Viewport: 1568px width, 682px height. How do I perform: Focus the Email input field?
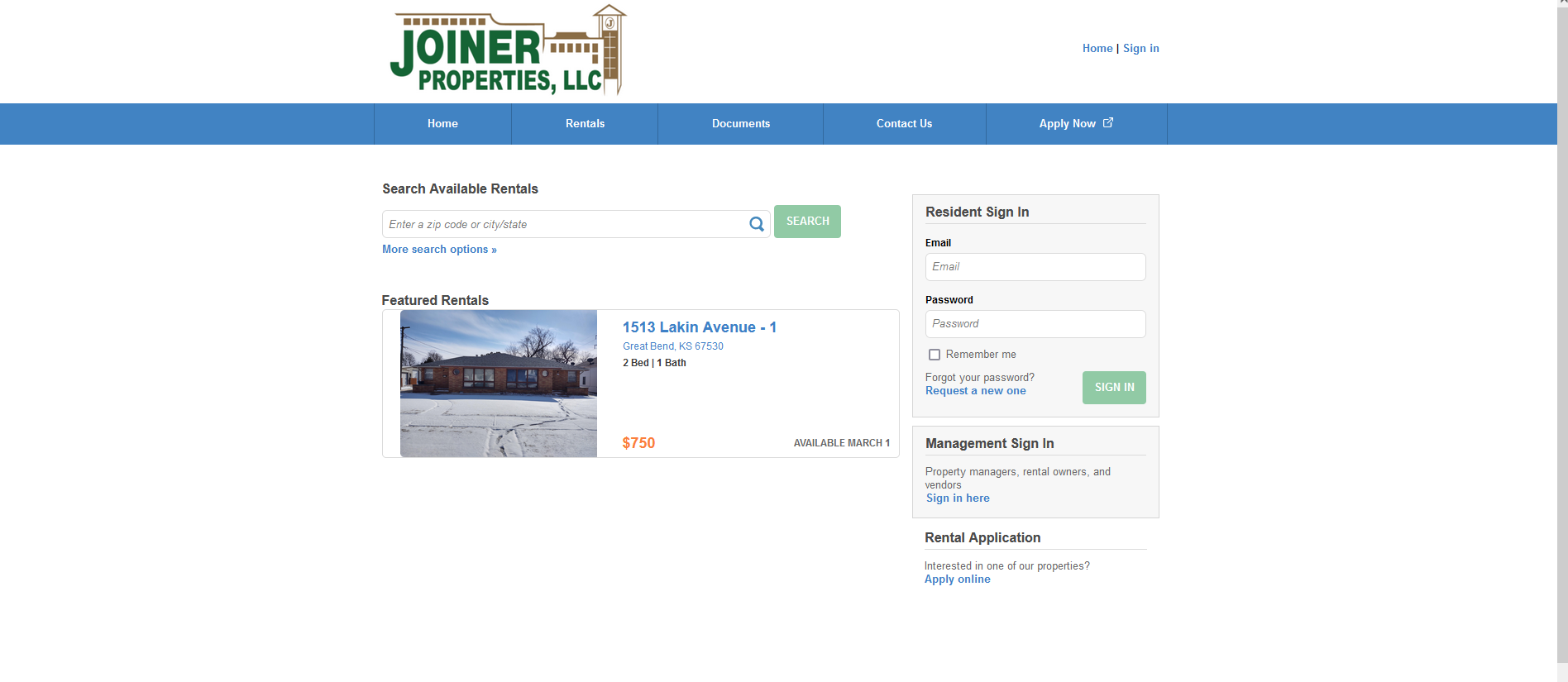coord(1035,267)
